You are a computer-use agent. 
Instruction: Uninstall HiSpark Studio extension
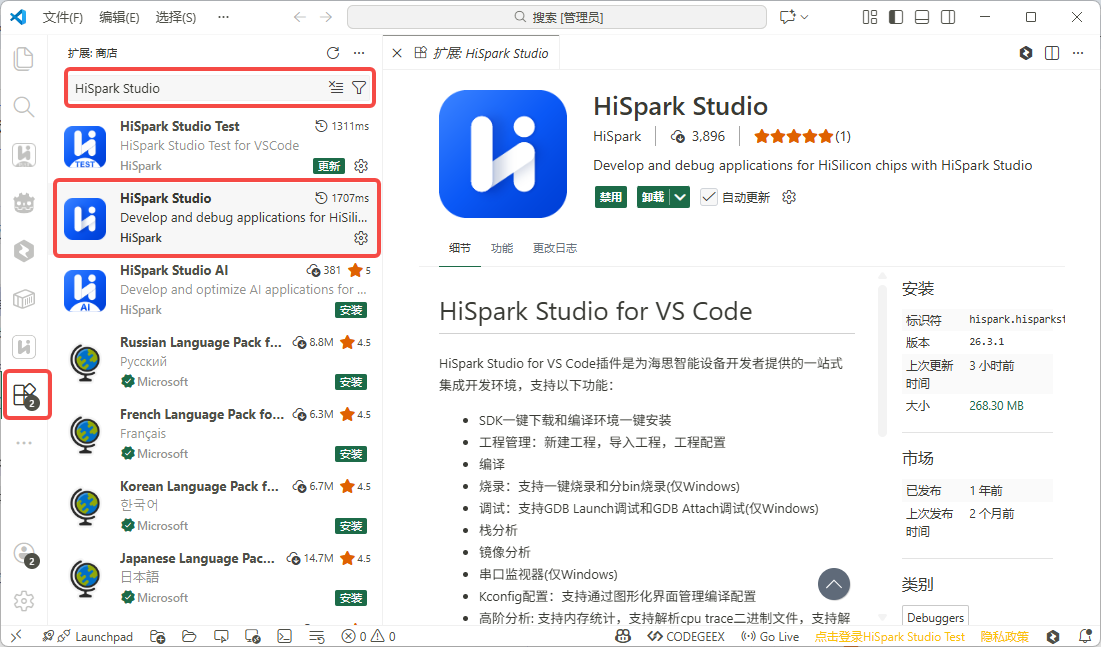point(653,197)
